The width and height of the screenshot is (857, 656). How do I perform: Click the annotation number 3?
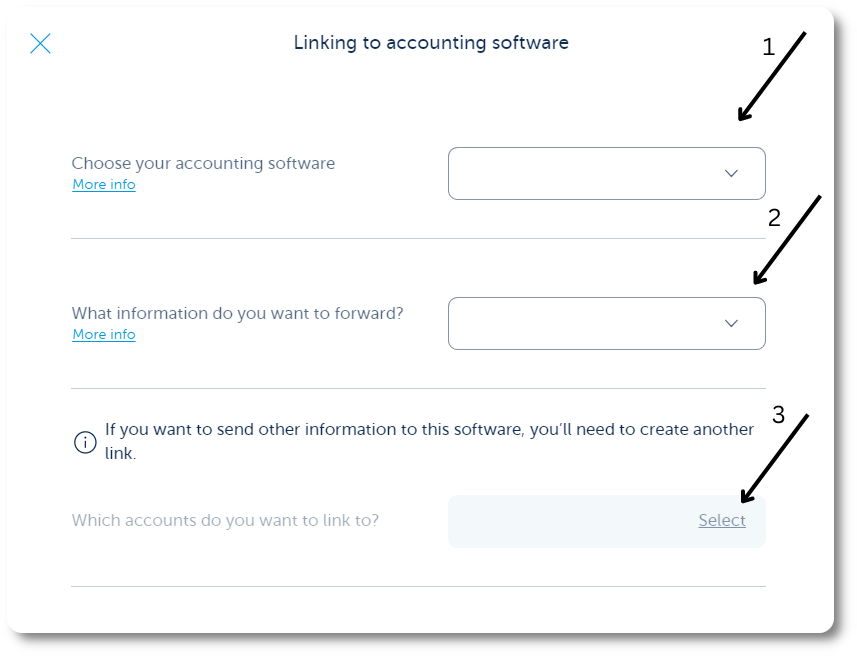click(x=778, y=415)
